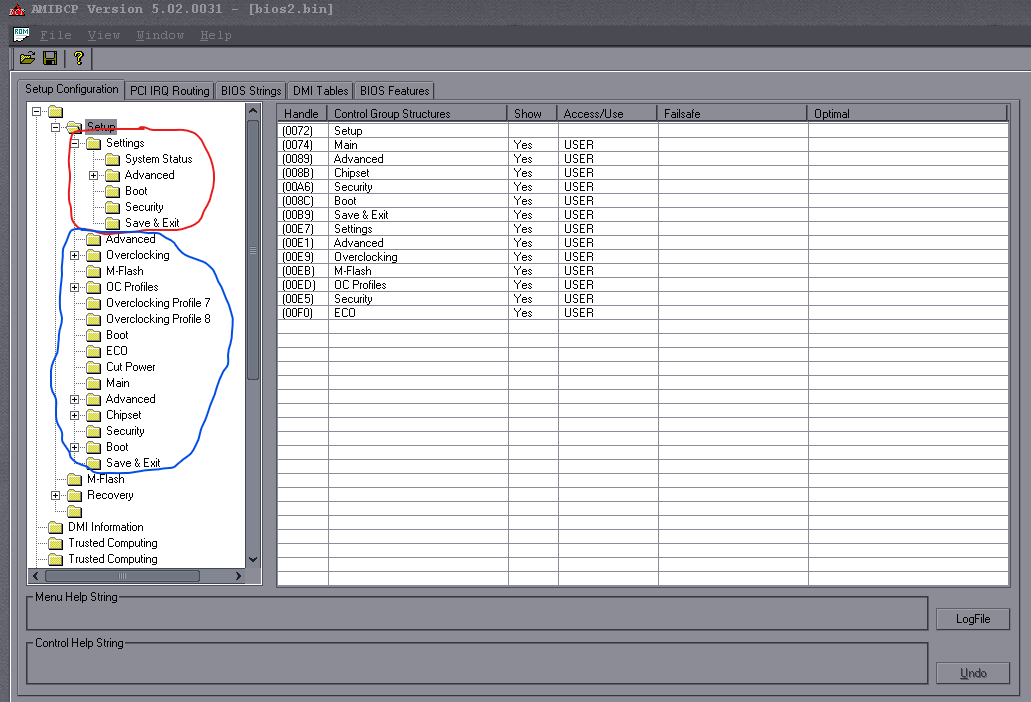Select the Setup Configuration tab
1031x702 pixels.
click(x=71, y=89)
